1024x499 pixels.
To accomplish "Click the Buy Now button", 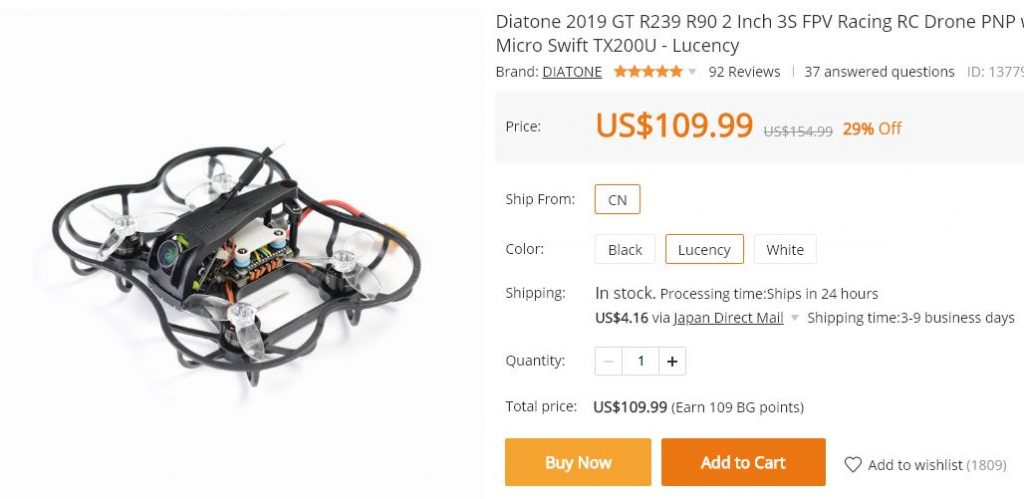I will coord(578,462).
